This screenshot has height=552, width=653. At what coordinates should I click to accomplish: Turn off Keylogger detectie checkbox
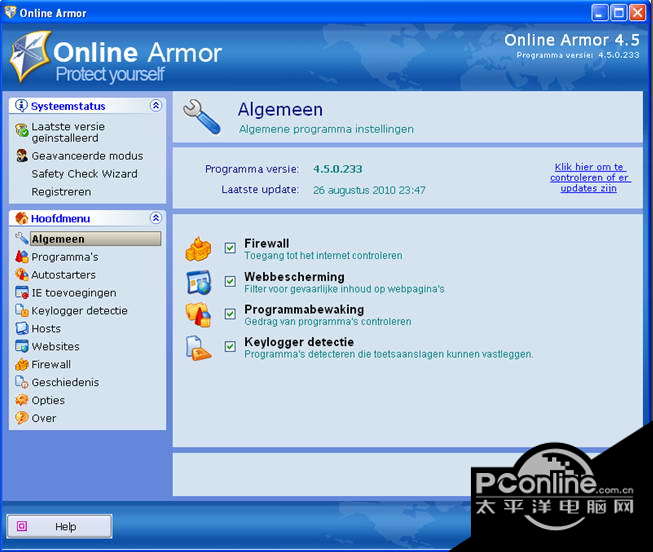pyautogui.click(x=230, y=346)
